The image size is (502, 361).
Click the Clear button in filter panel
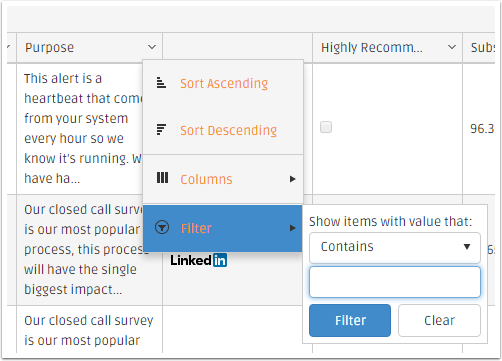click(x=439, y=320)
